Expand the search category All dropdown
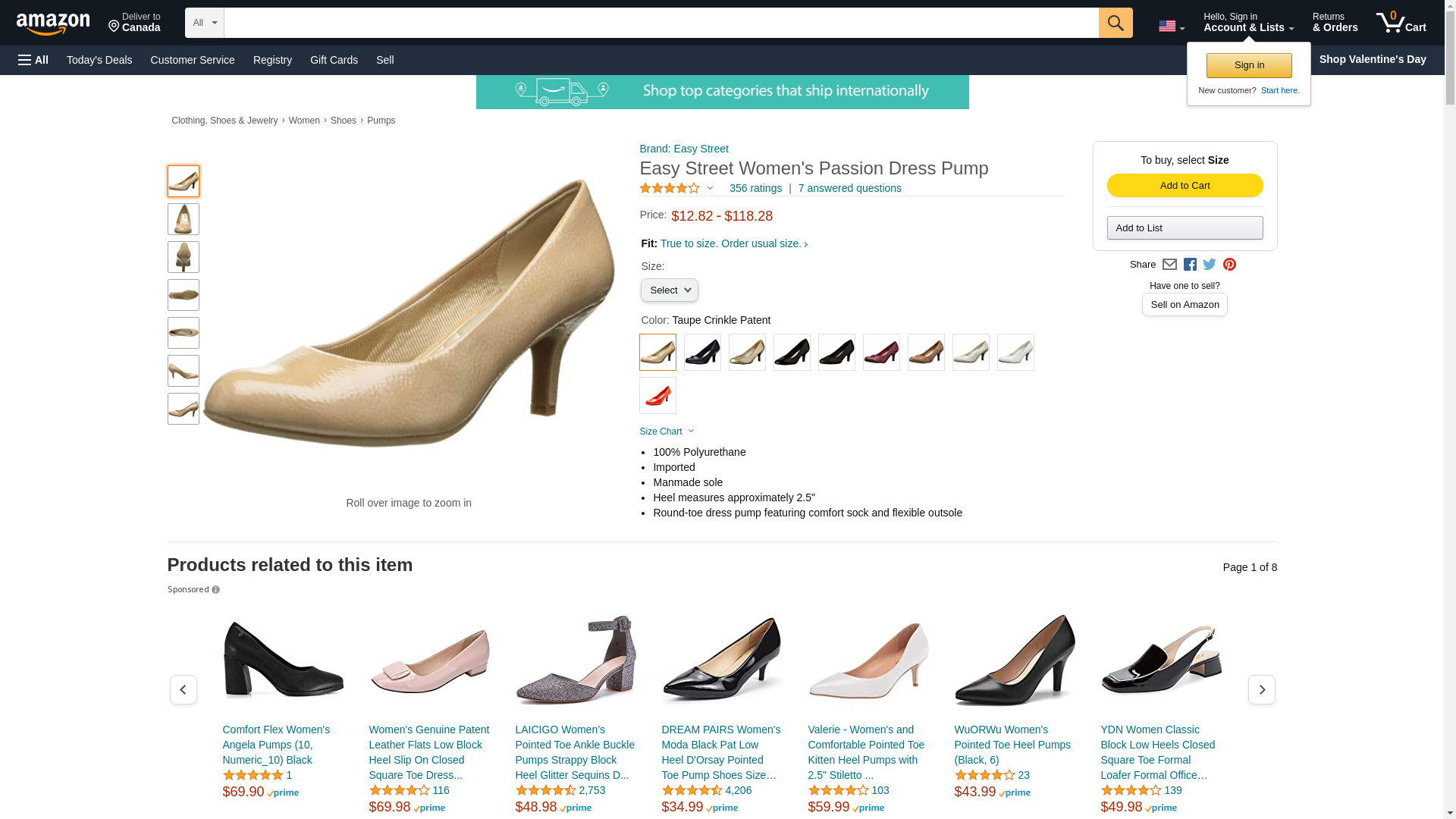This screenshot has width=1456, height=819. tap(204, 23)
